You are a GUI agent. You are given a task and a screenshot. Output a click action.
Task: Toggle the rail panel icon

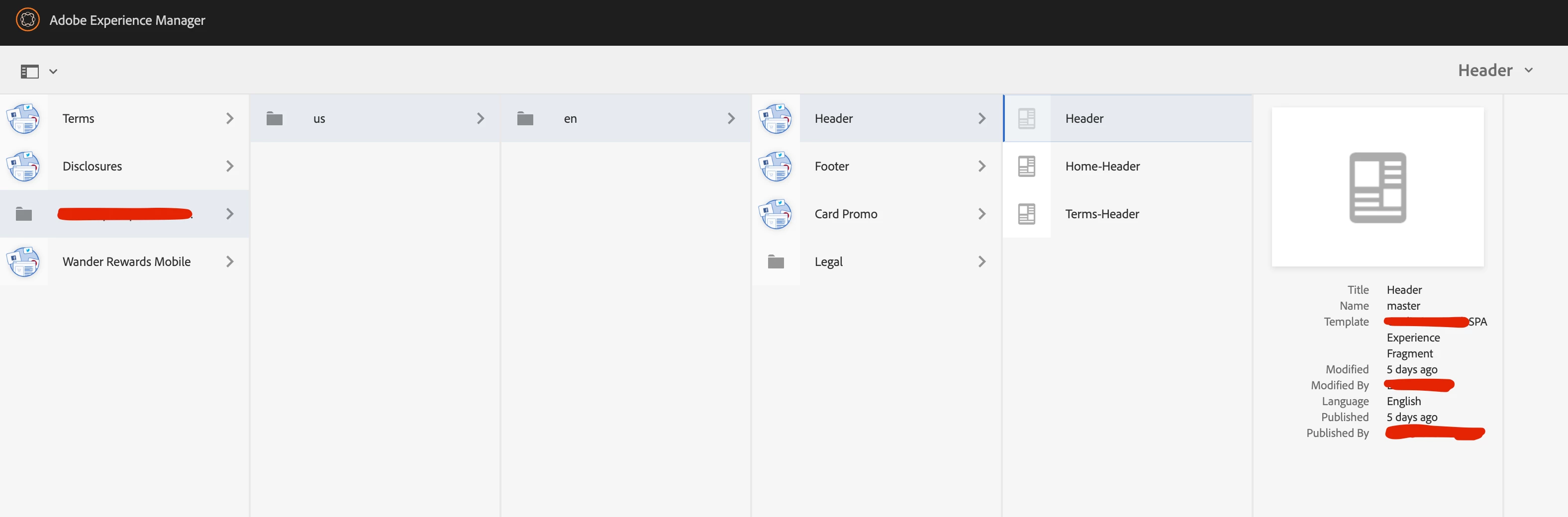pyautogui.click(x=30, y=71)
